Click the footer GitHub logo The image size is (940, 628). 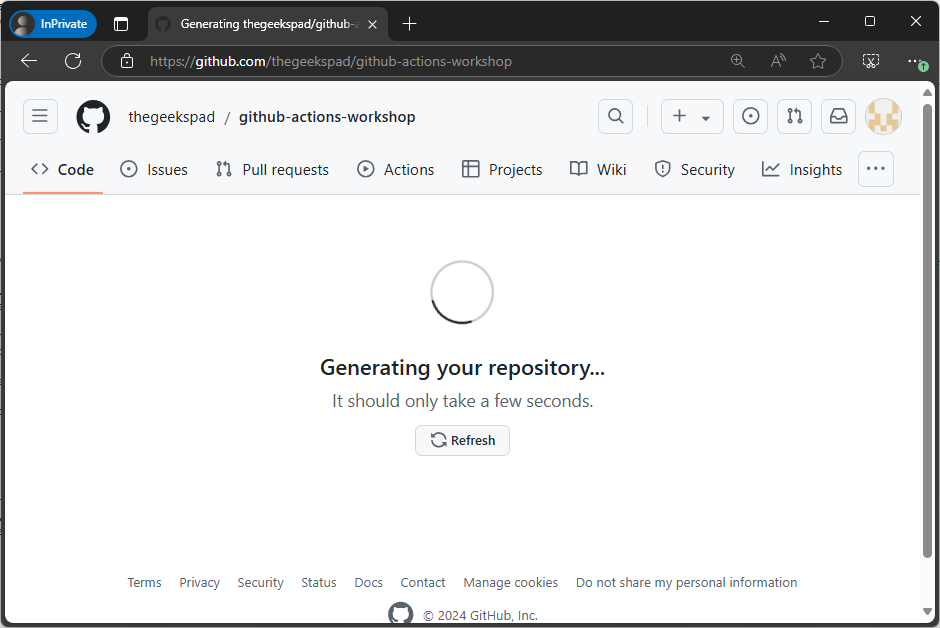(400, 614)
